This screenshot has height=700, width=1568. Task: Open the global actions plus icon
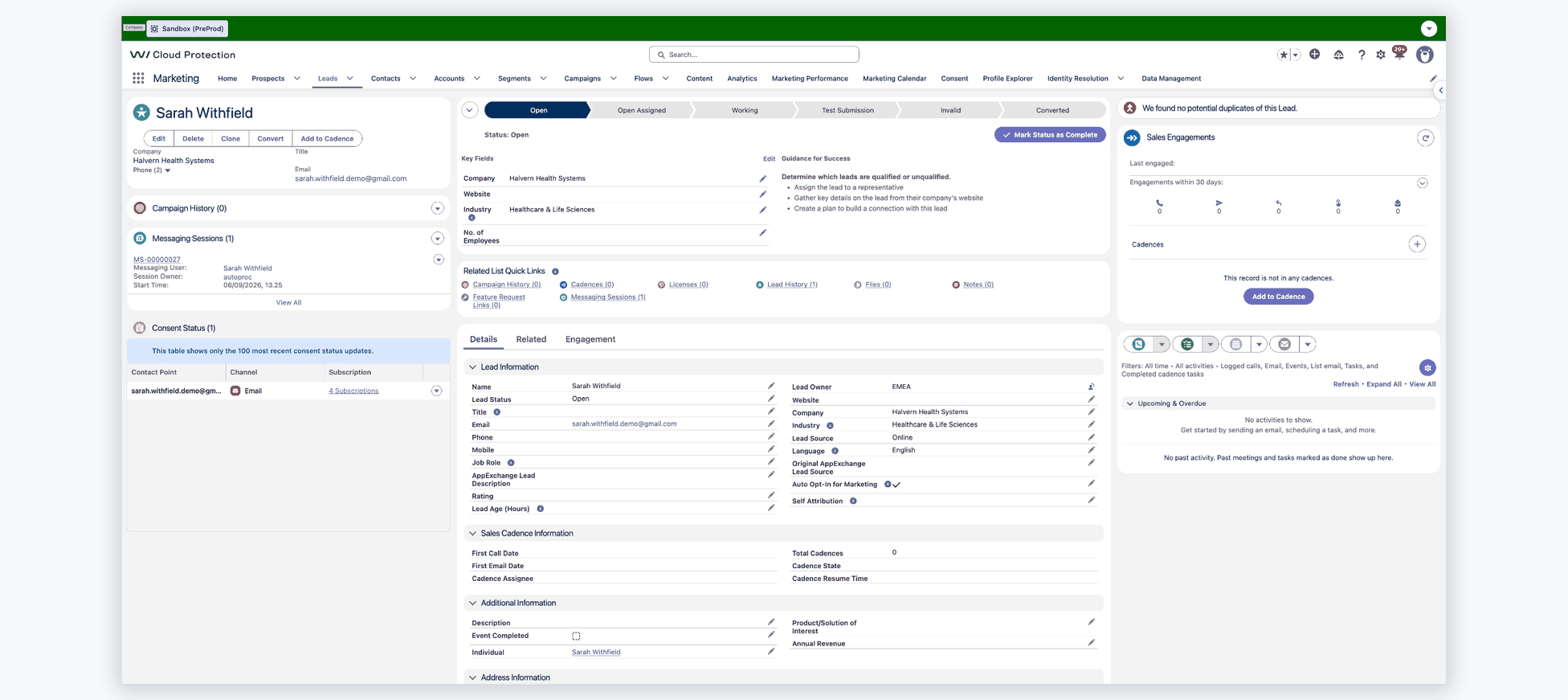[1314, 54]
